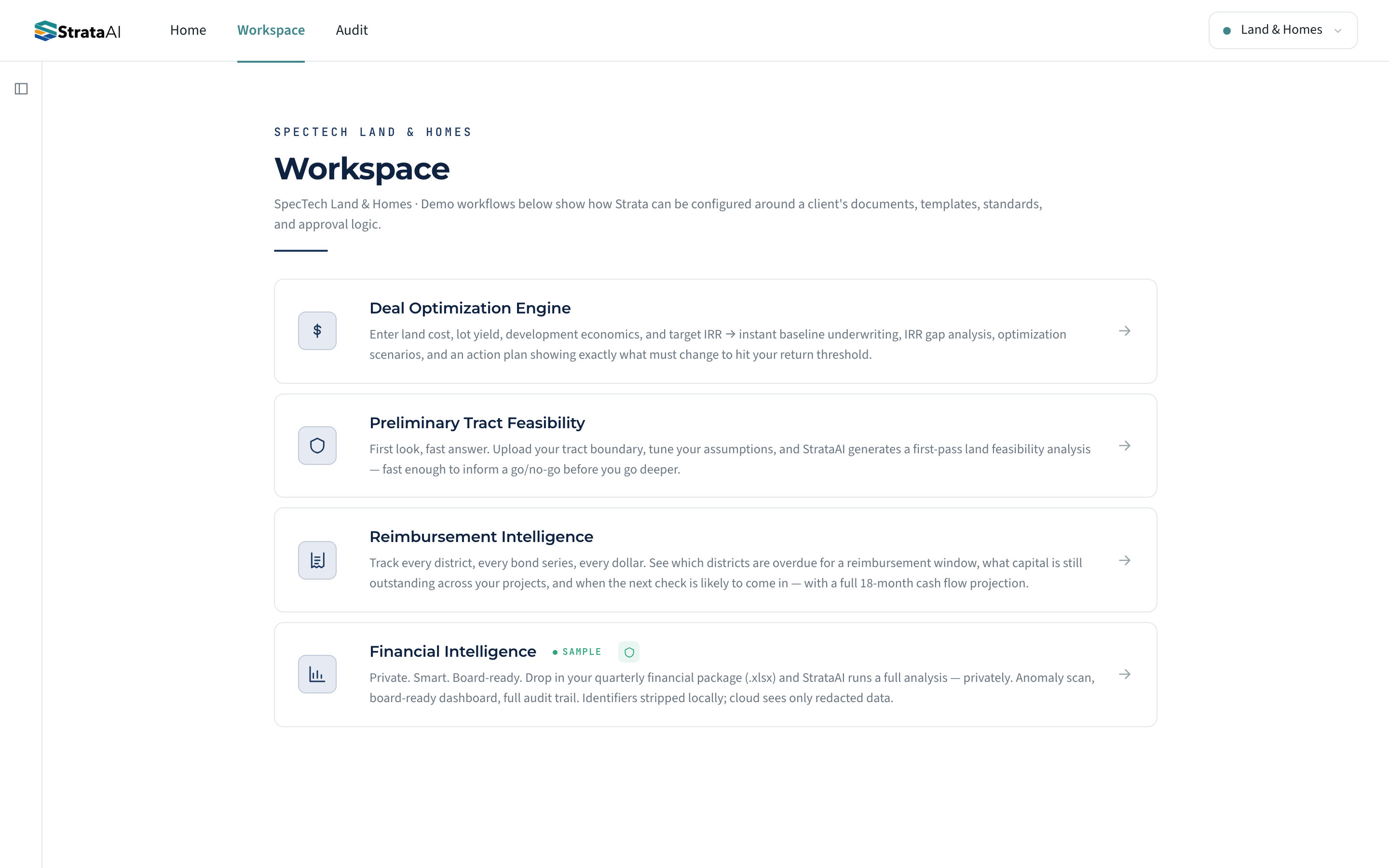Click the green privacy shield badge

point(629,651)
